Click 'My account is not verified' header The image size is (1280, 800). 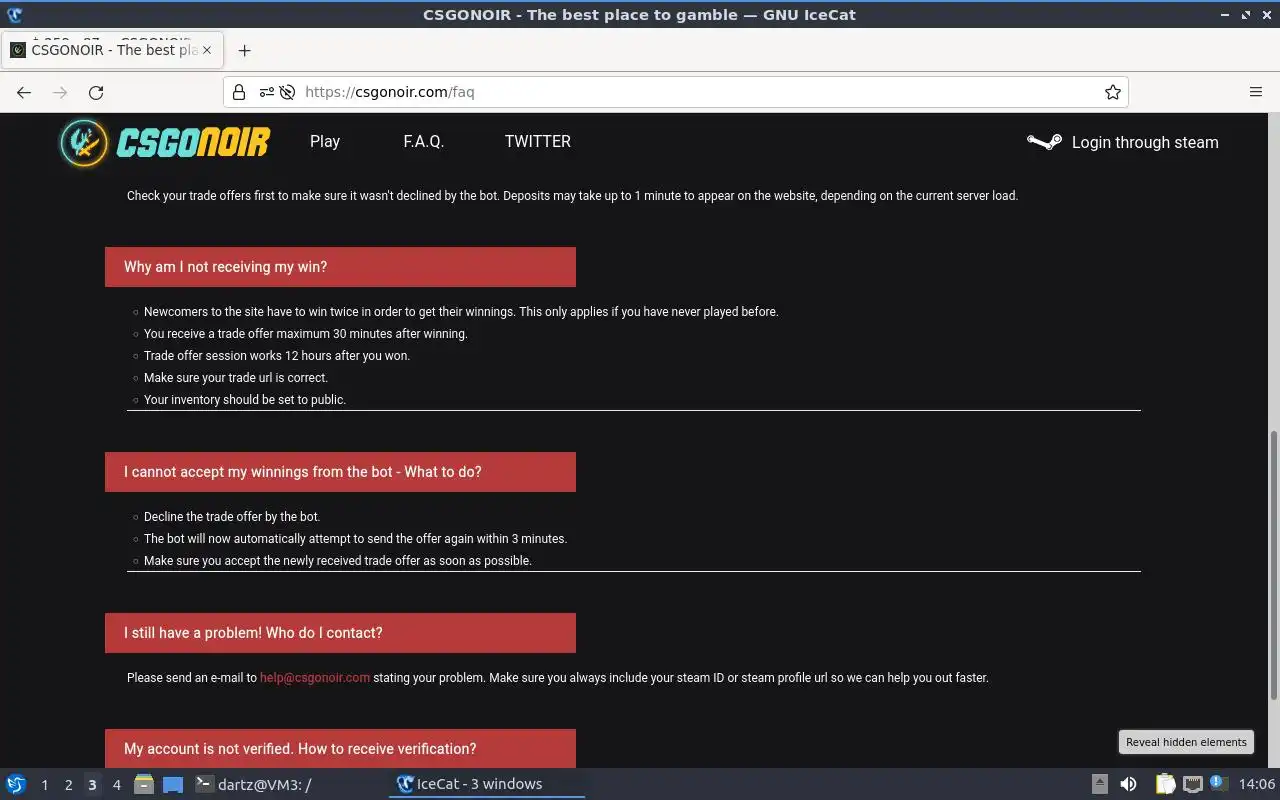coord(340,749)
